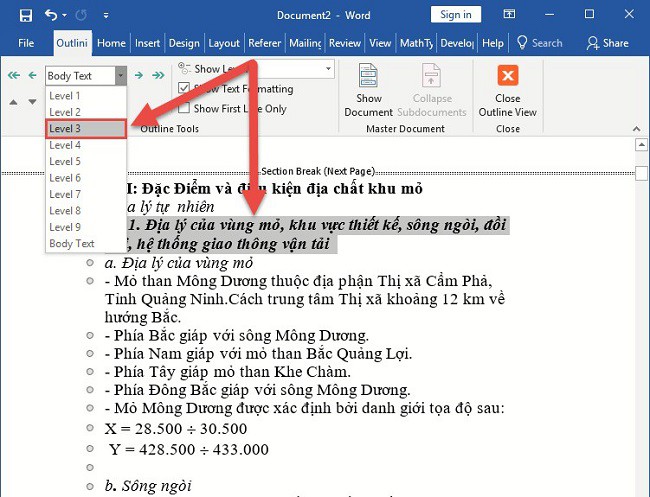
Task: Click the Demote single right arrow
Action: pos(138,75)
